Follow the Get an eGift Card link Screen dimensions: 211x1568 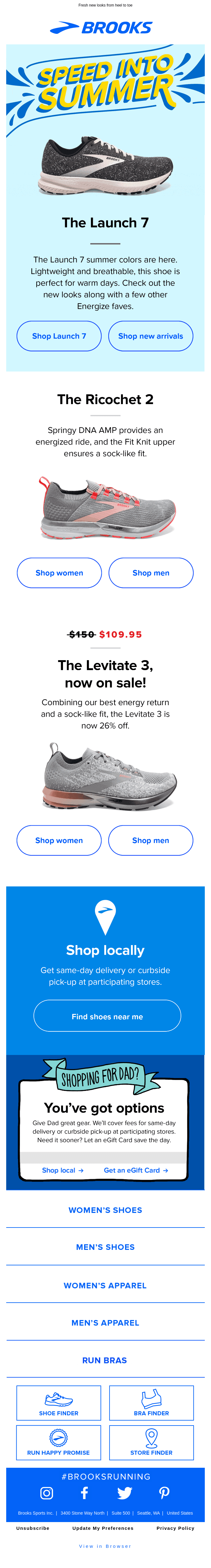(136, 1170)
